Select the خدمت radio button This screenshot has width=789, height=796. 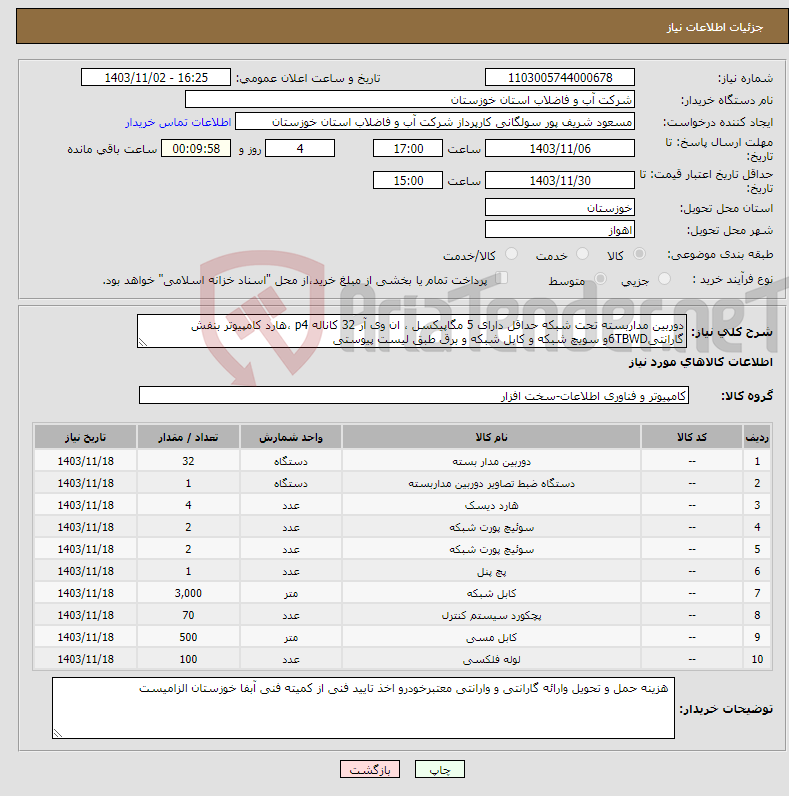click(582, 254)
